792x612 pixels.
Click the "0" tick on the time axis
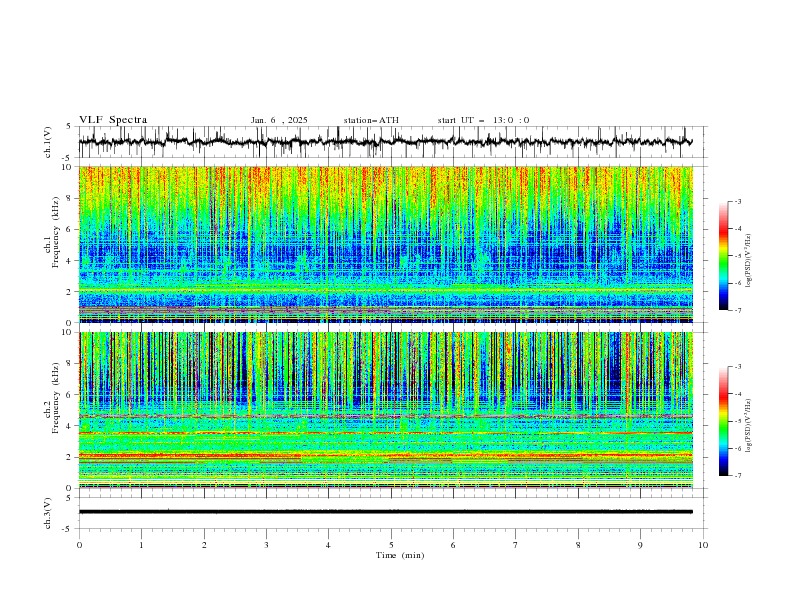tap(79, 545)
